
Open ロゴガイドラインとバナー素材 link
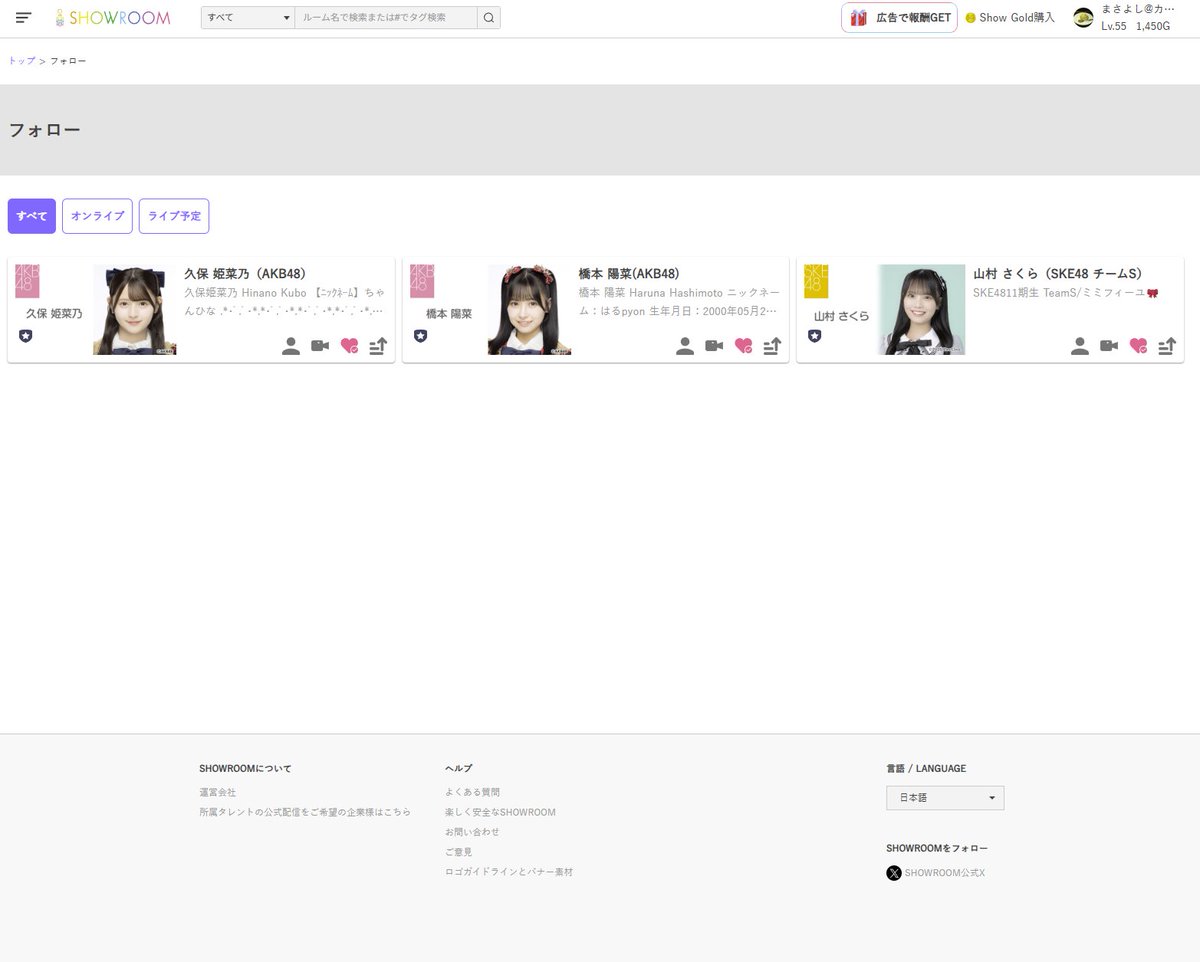pos(509,872)
